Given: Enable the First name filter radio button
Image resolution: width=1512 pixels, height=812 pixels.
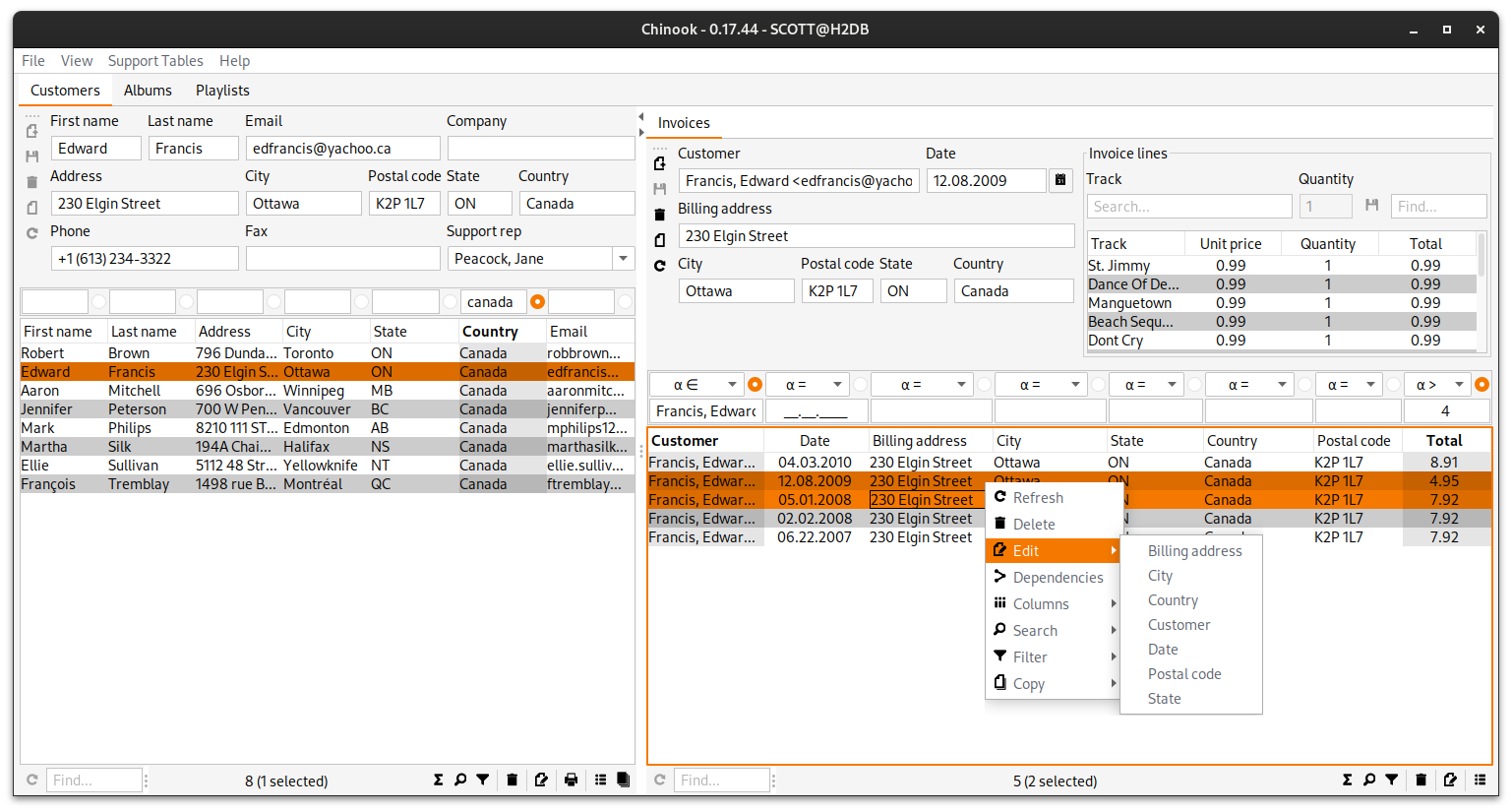Looking at the screenshot, I should point(98,302).
